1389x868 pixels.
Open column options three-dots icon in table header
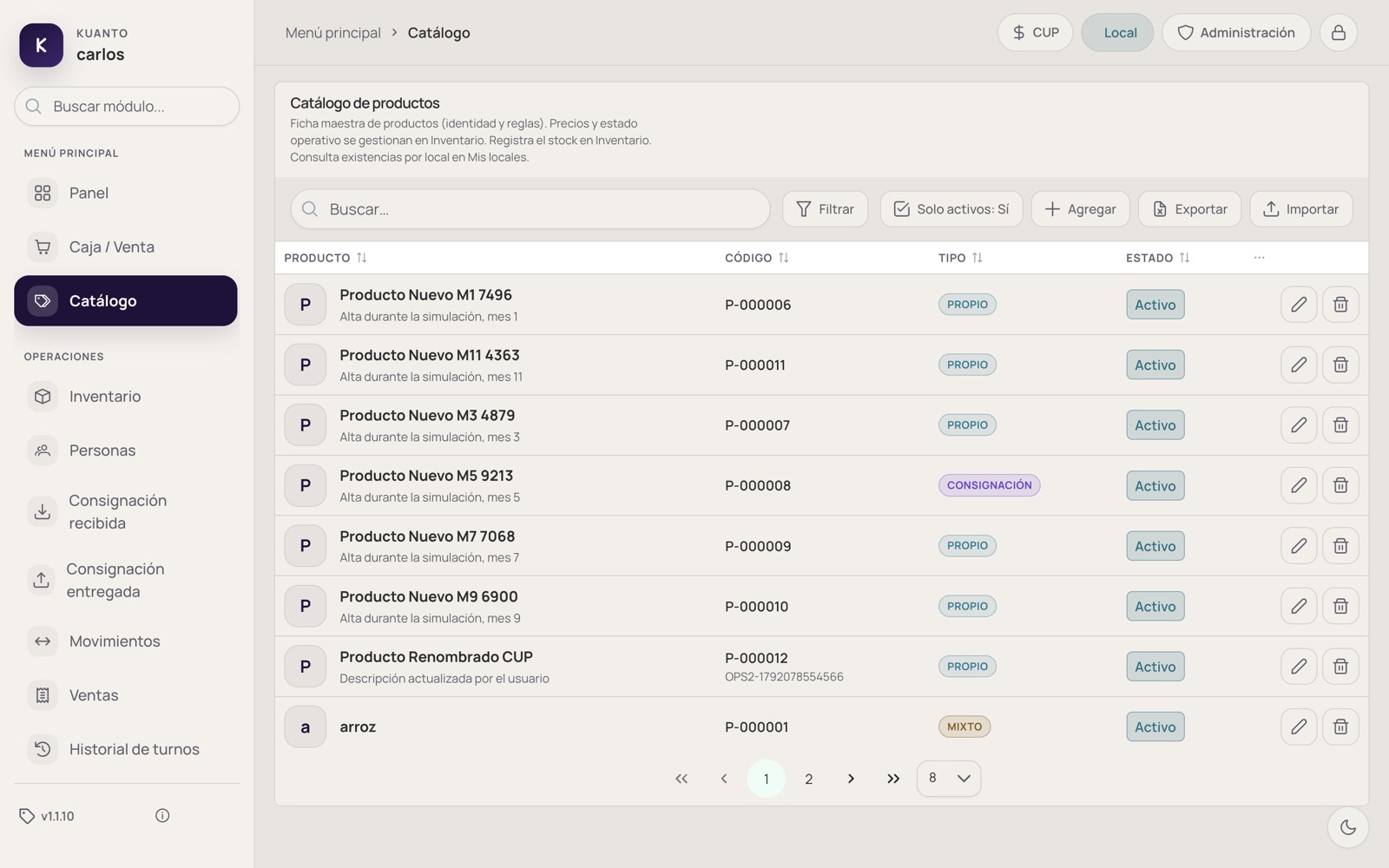[x=1260, y=258]
